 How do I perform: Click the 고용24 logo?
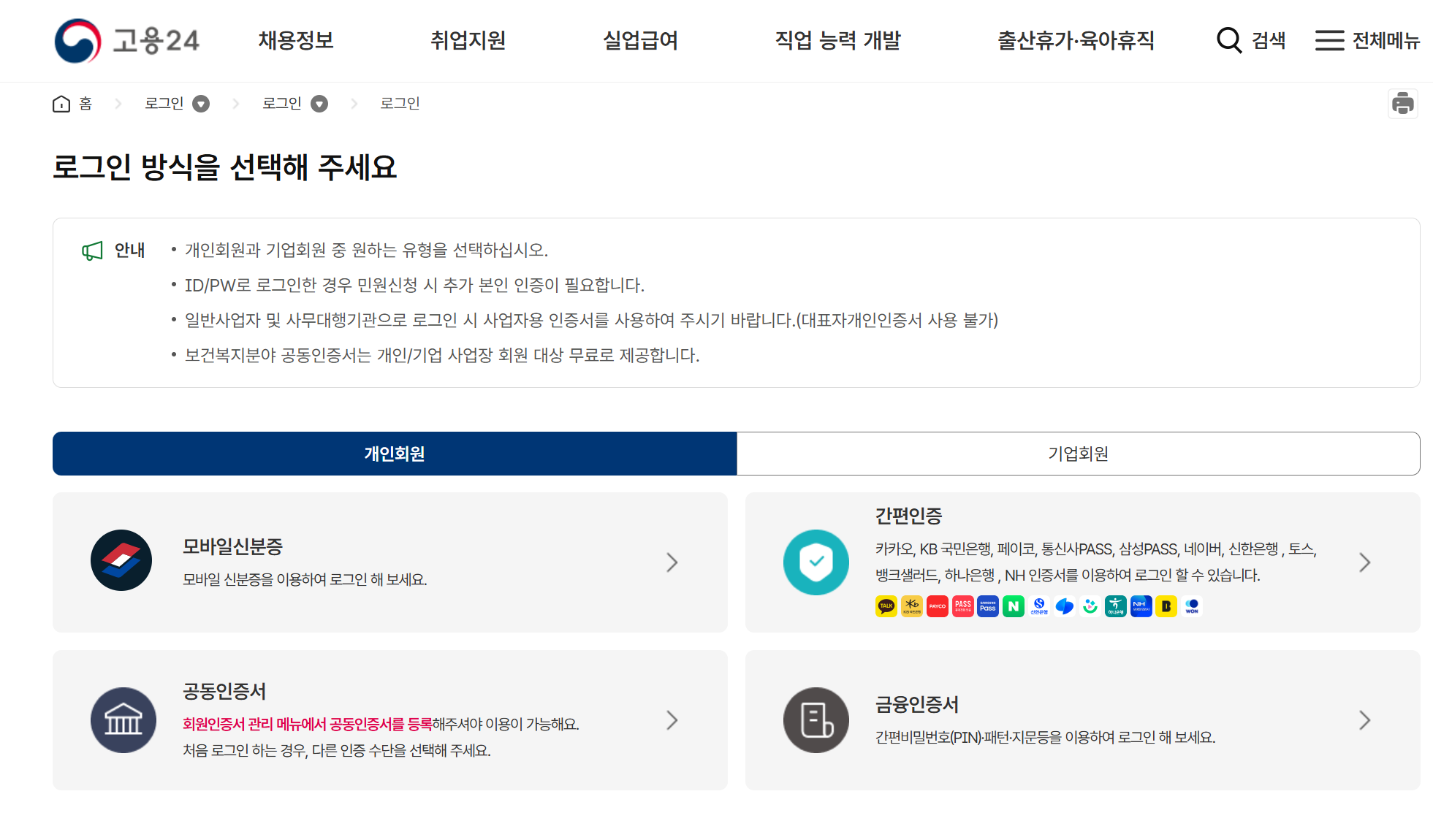[x=127, y=41]
